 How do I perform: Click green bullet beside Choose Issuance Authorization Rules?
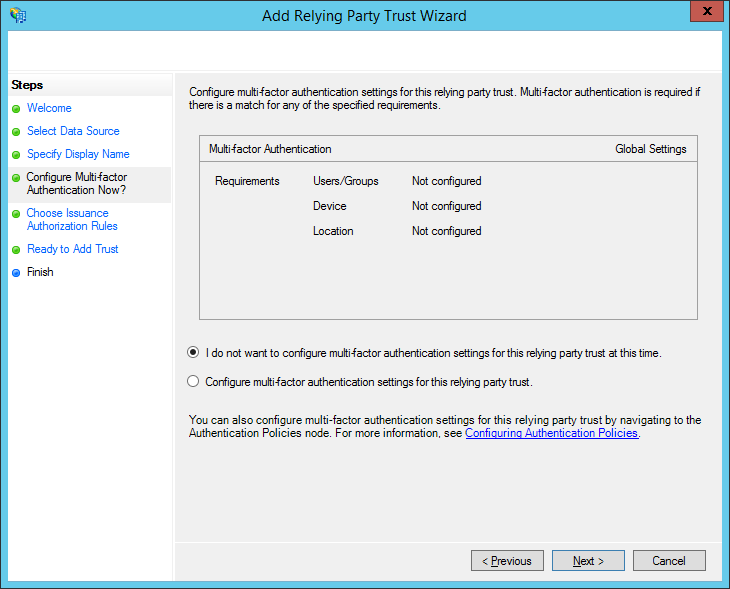point(16,214)
